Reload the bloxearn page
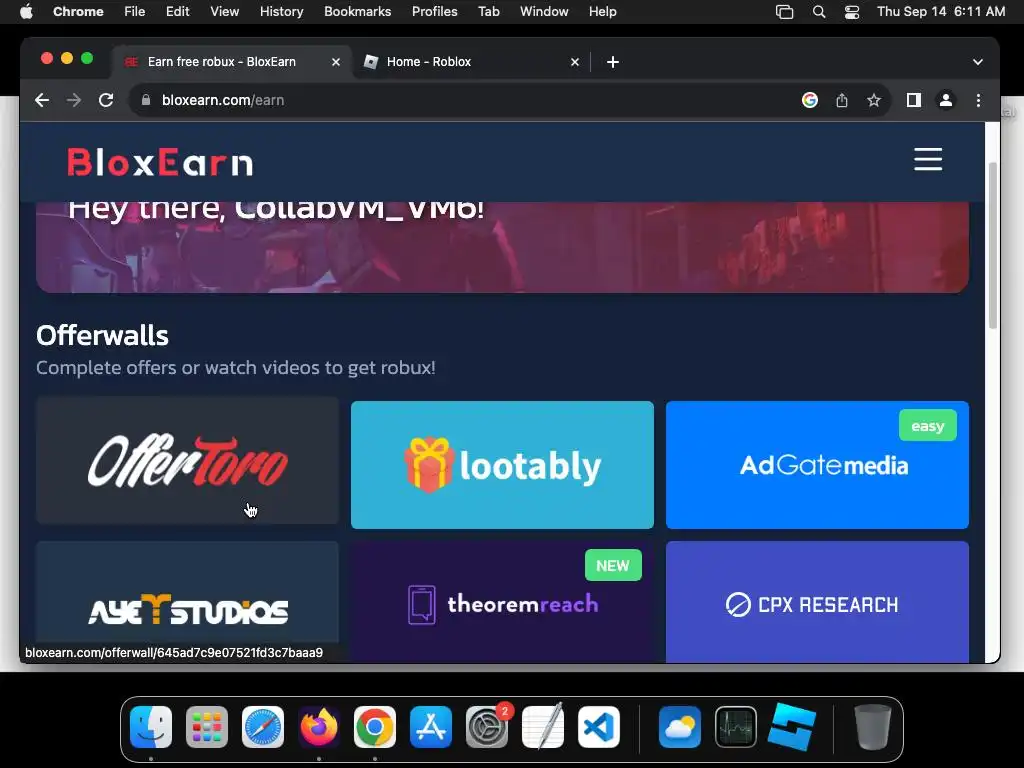Screen dimensions: 1024x768 tap(106, 100)
